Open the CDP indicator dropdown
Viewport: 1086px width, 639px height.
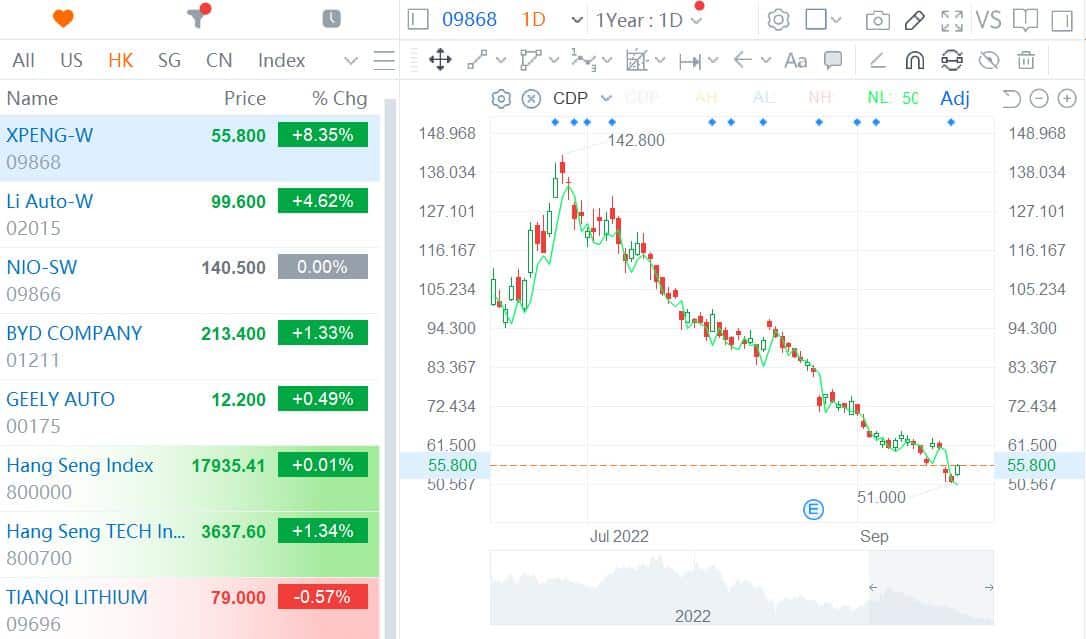(607, 98)
